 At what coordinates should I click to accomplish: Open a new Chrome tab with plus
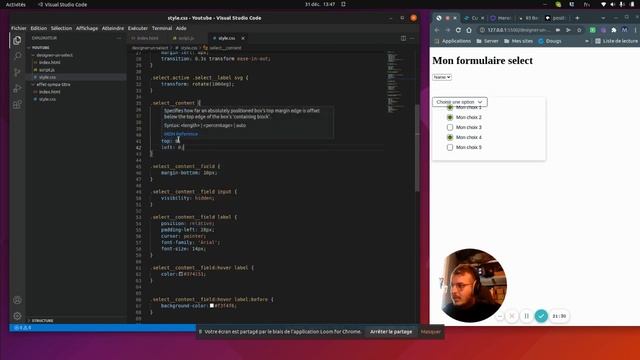577,18
